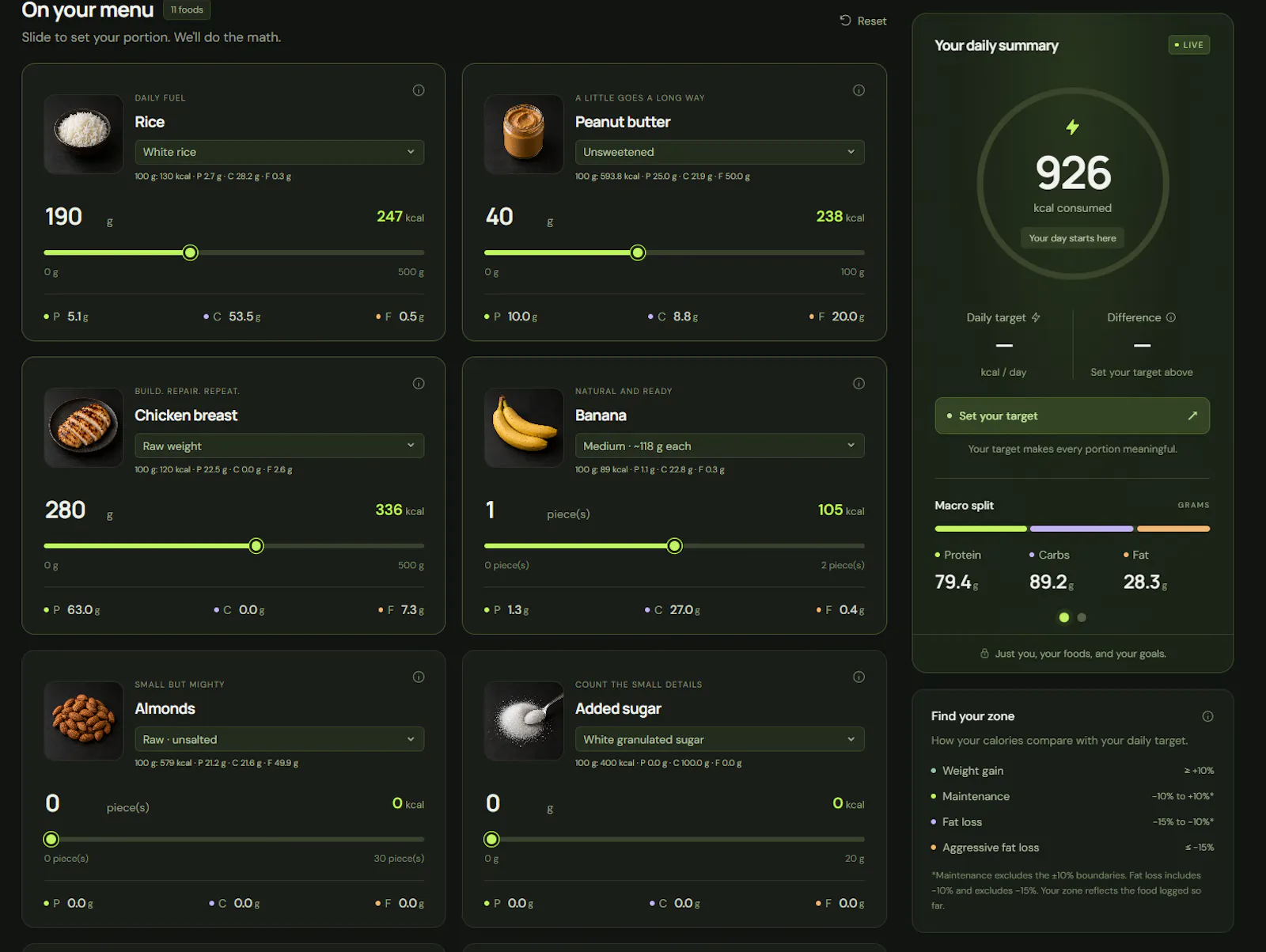Click the Added sugar slider handle
The height and width of the screenshot is (952, 1266).
(x=491, y=839)
